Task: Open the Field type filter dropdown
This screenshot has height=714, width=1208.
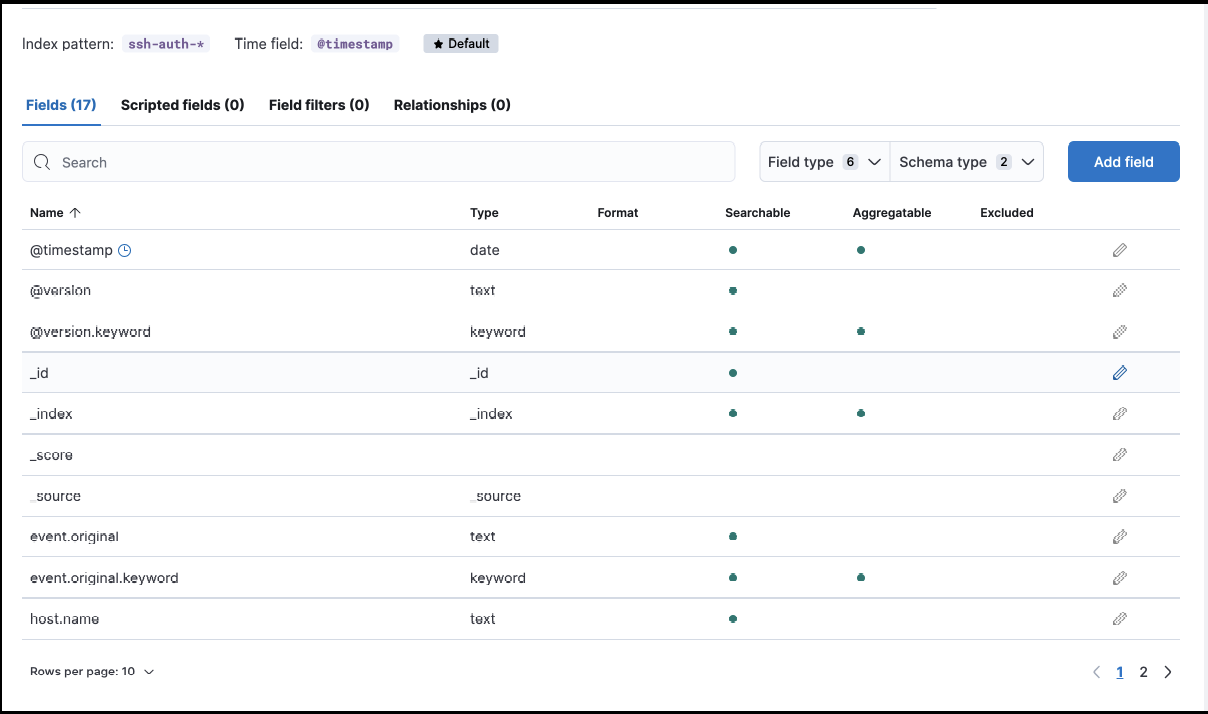Action: pyautogui.click(x=825, y=162)
